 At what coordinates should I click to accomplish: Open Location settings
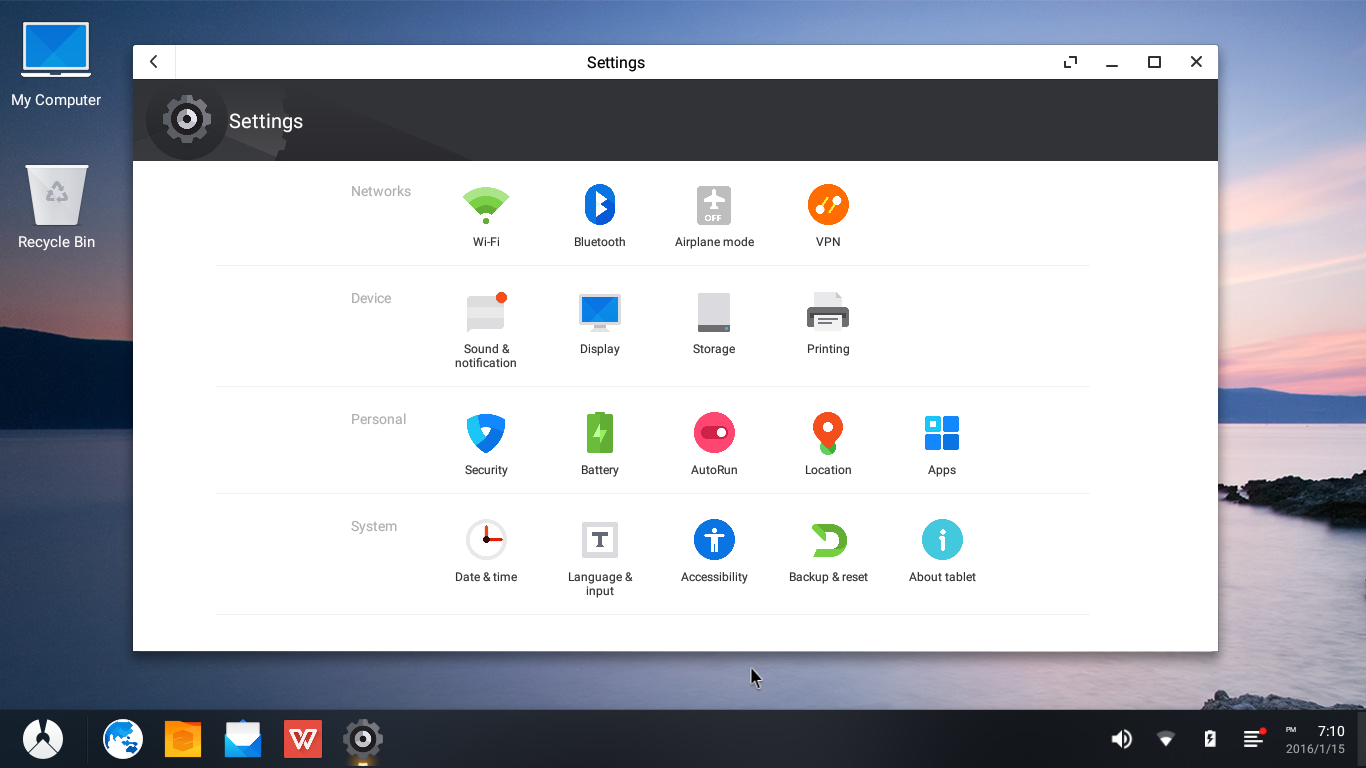[828, 440]
